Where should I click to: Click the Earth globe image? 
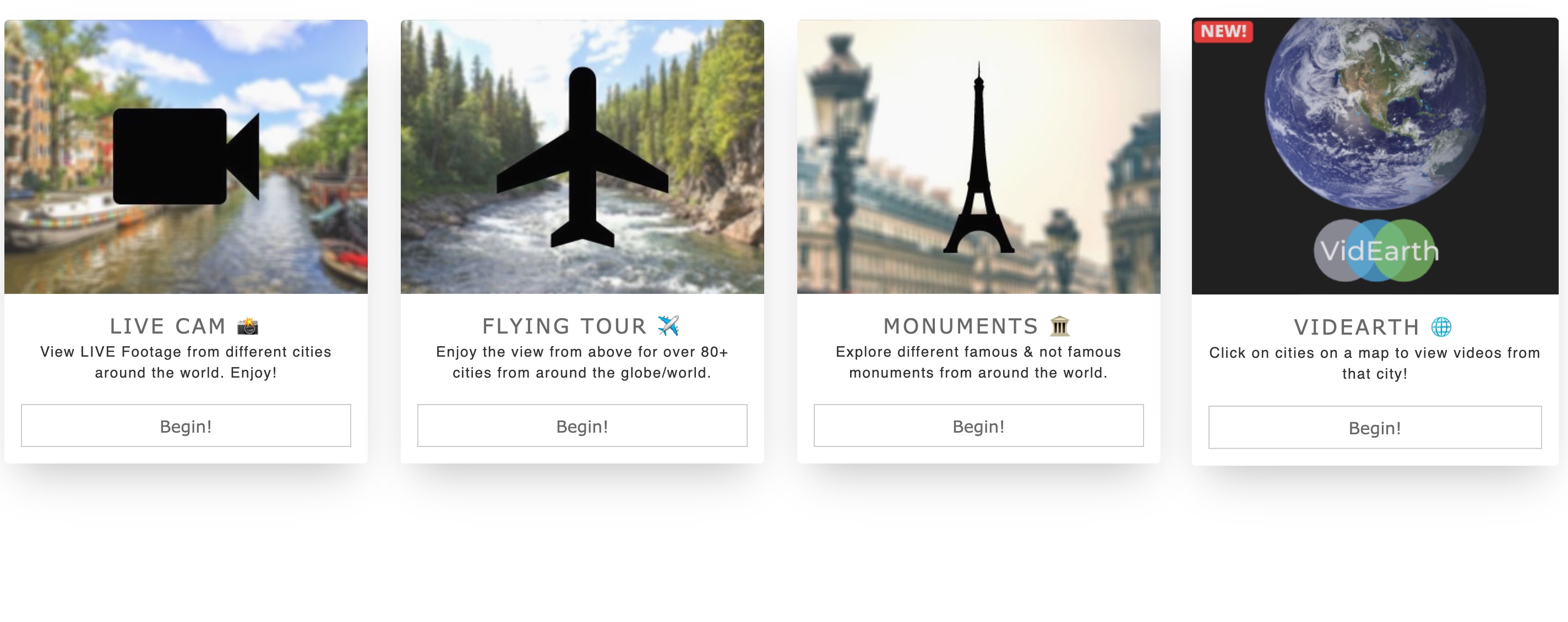tap(1374, 113)
